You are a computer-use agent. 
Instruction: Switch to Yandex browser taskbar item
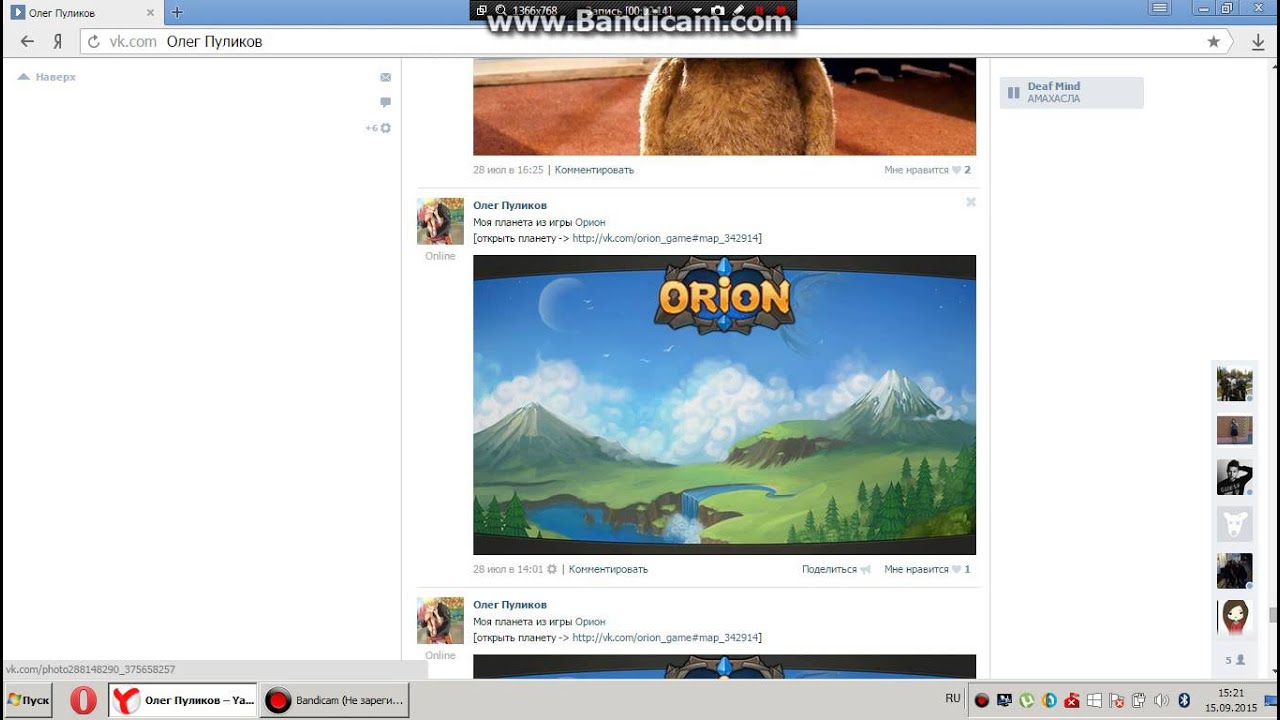pyautogui.click(x=182, y=700)
